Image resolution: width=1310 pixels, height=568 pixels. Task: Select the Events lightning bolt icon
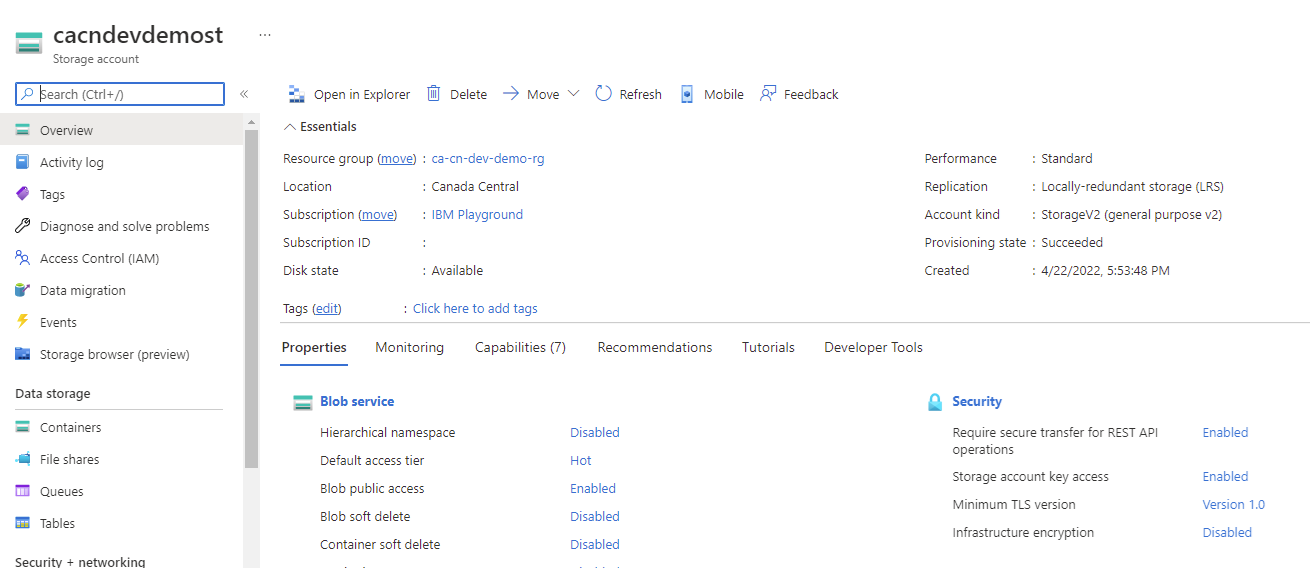(x=23, y=322)
